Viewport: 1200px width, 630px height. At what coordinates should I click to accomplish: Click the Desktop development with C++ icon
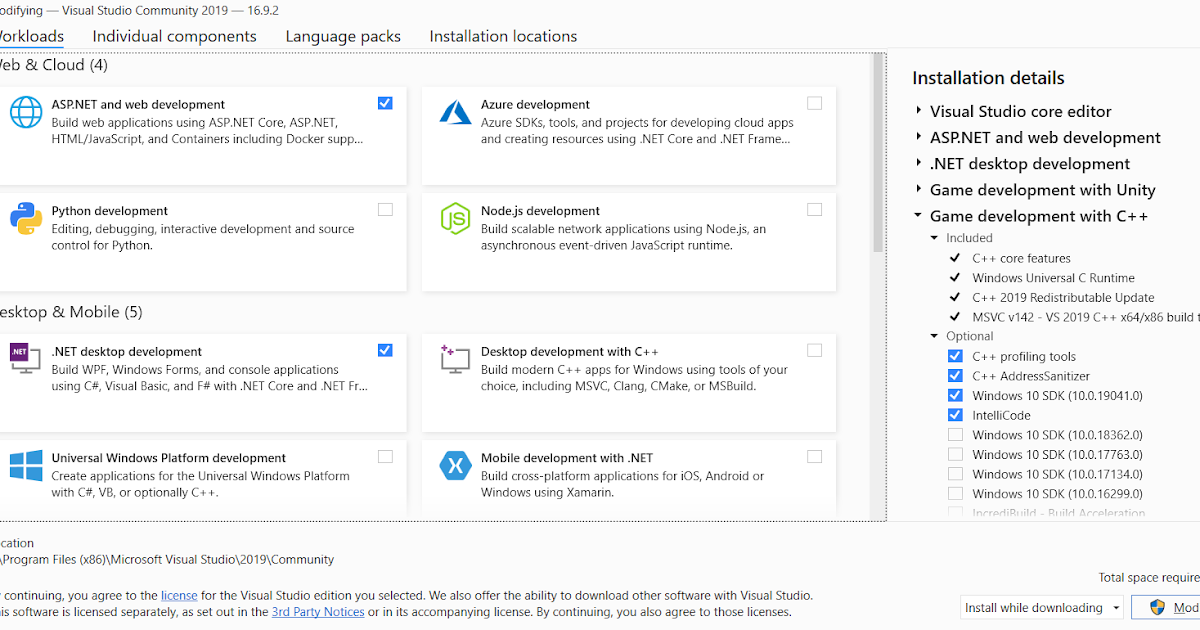click(x=454, y=359)
